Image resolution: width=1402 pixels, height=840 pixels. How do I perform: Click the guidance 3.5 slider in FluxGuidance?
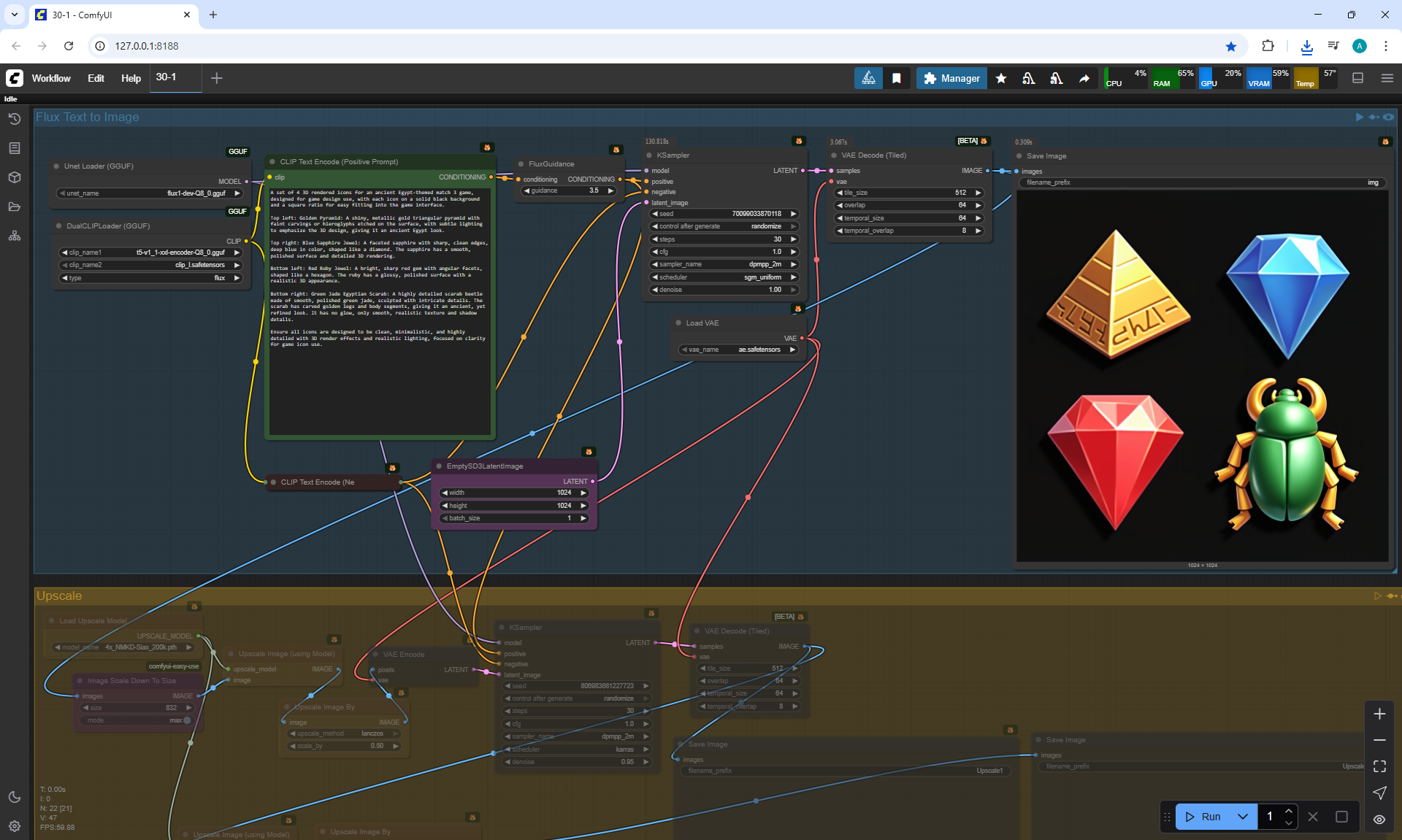pos(570,190)
